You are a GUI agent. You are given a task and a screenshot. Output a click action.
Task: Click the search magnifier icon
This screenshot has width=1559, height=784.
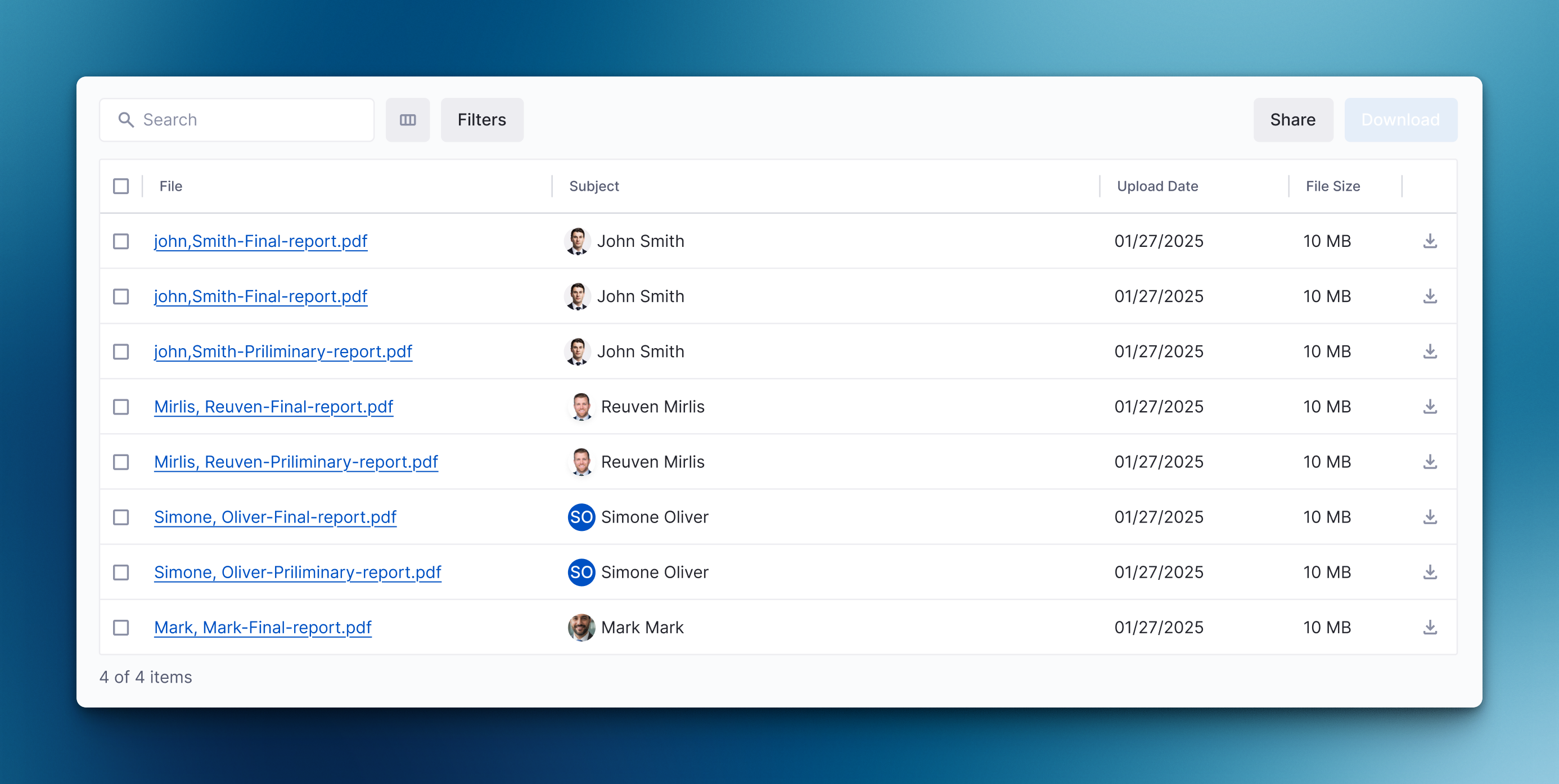coord(126,120)
